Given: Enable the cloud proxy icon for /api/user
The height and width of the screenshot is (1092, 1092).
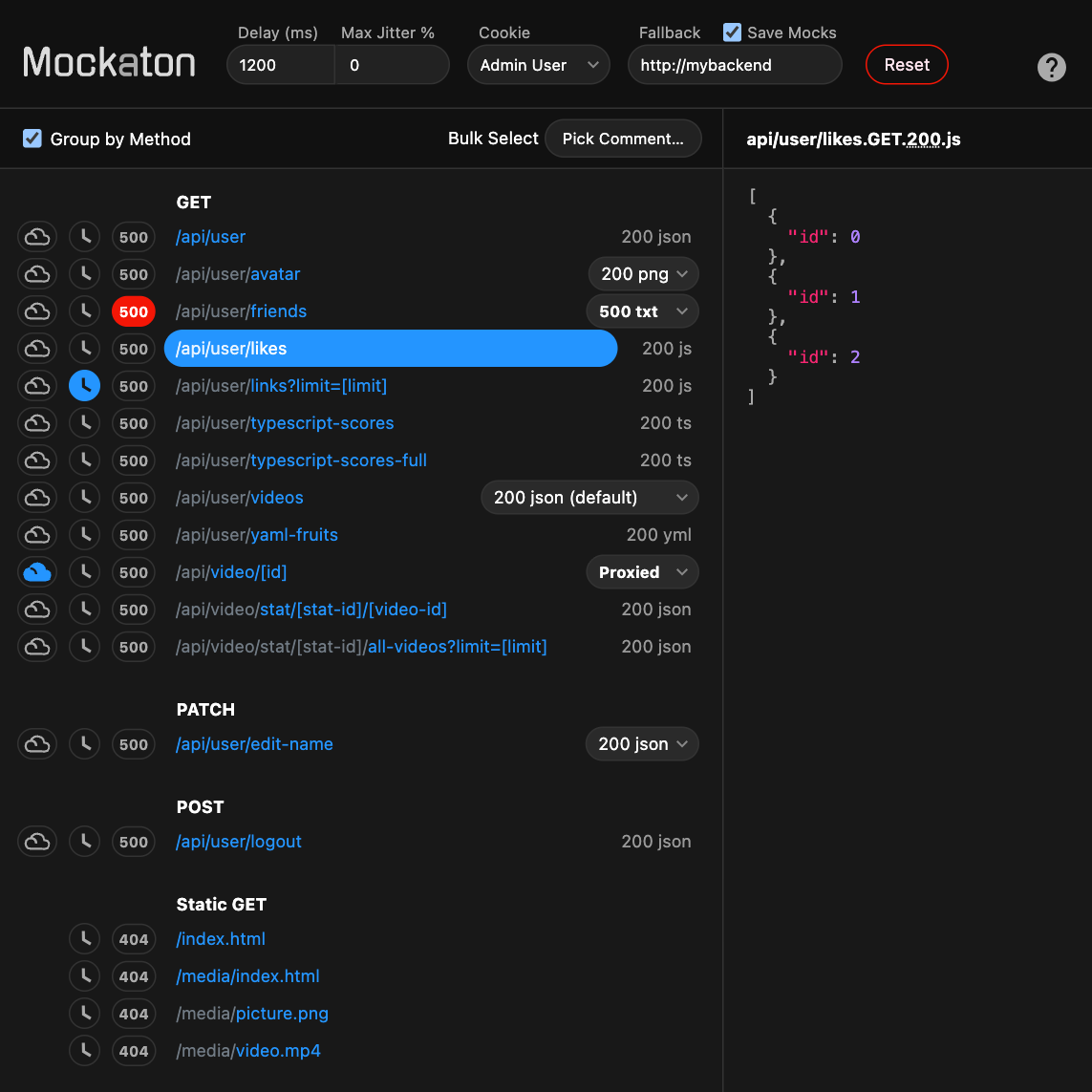Looking at the screenshot, I should click(36, 236).
